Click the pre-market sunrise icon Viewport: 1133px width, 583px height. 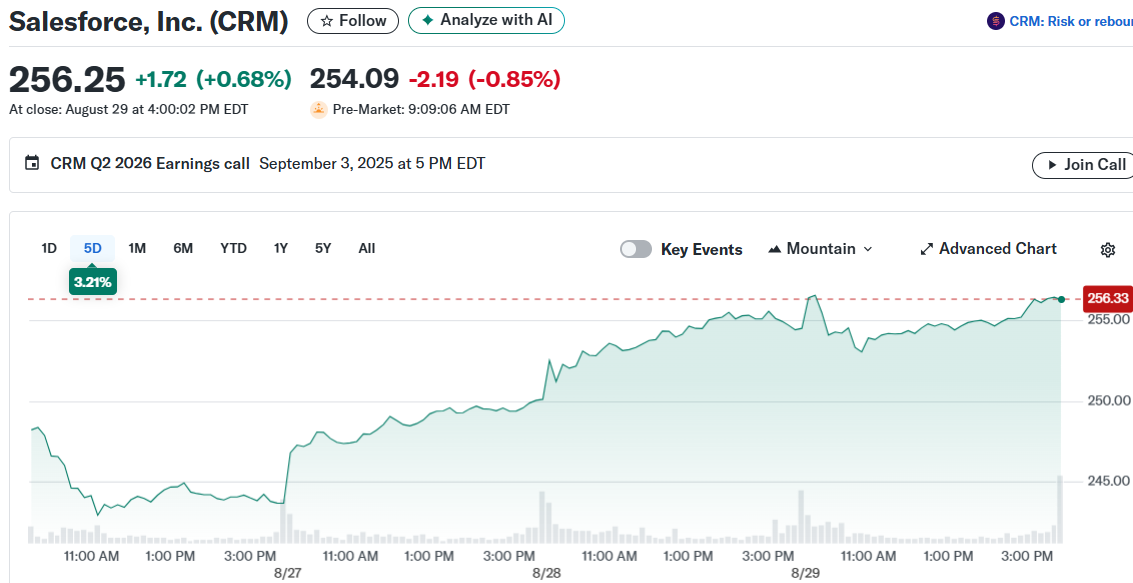tap(319, 110)
